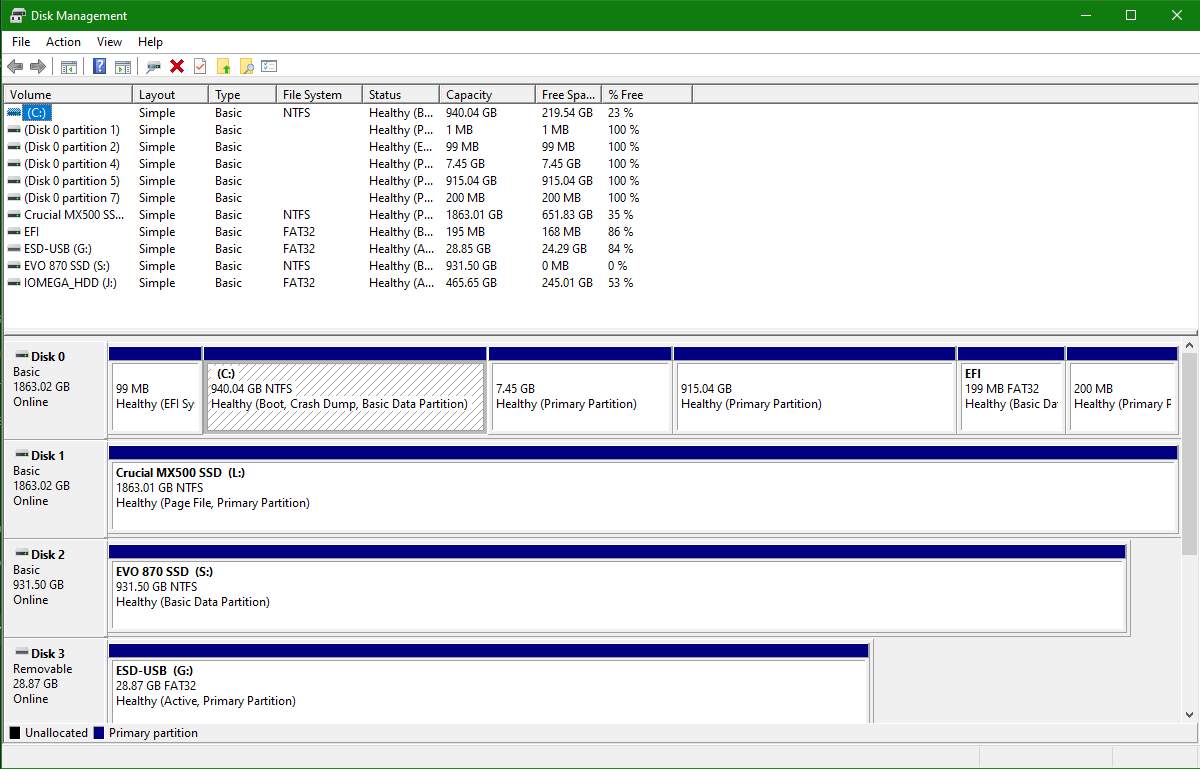
Task: Click the Disk 1 label panel
Action: [x=55, y=488]
